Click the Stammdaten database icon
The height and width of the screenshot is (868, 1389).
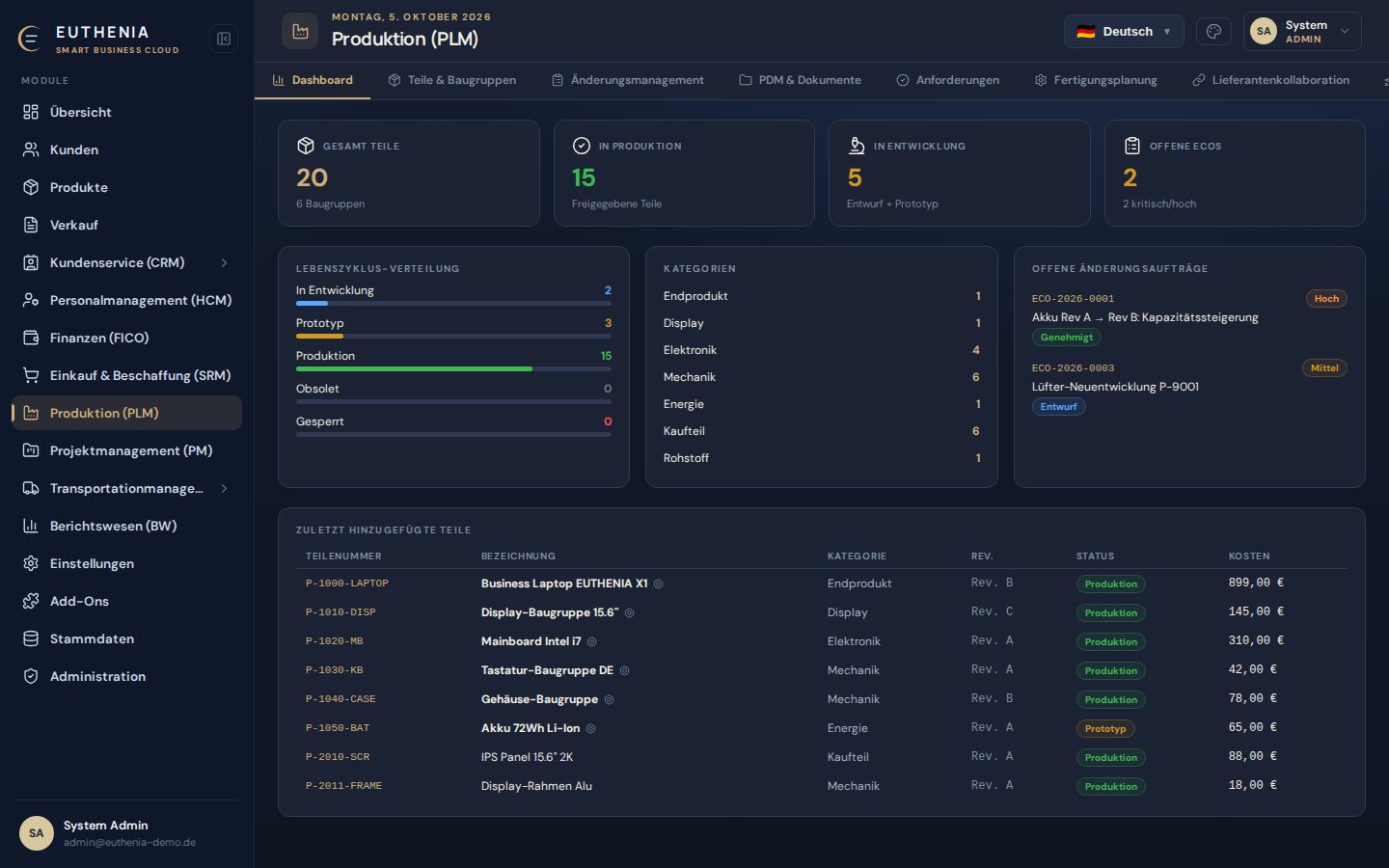click(31, 638)
